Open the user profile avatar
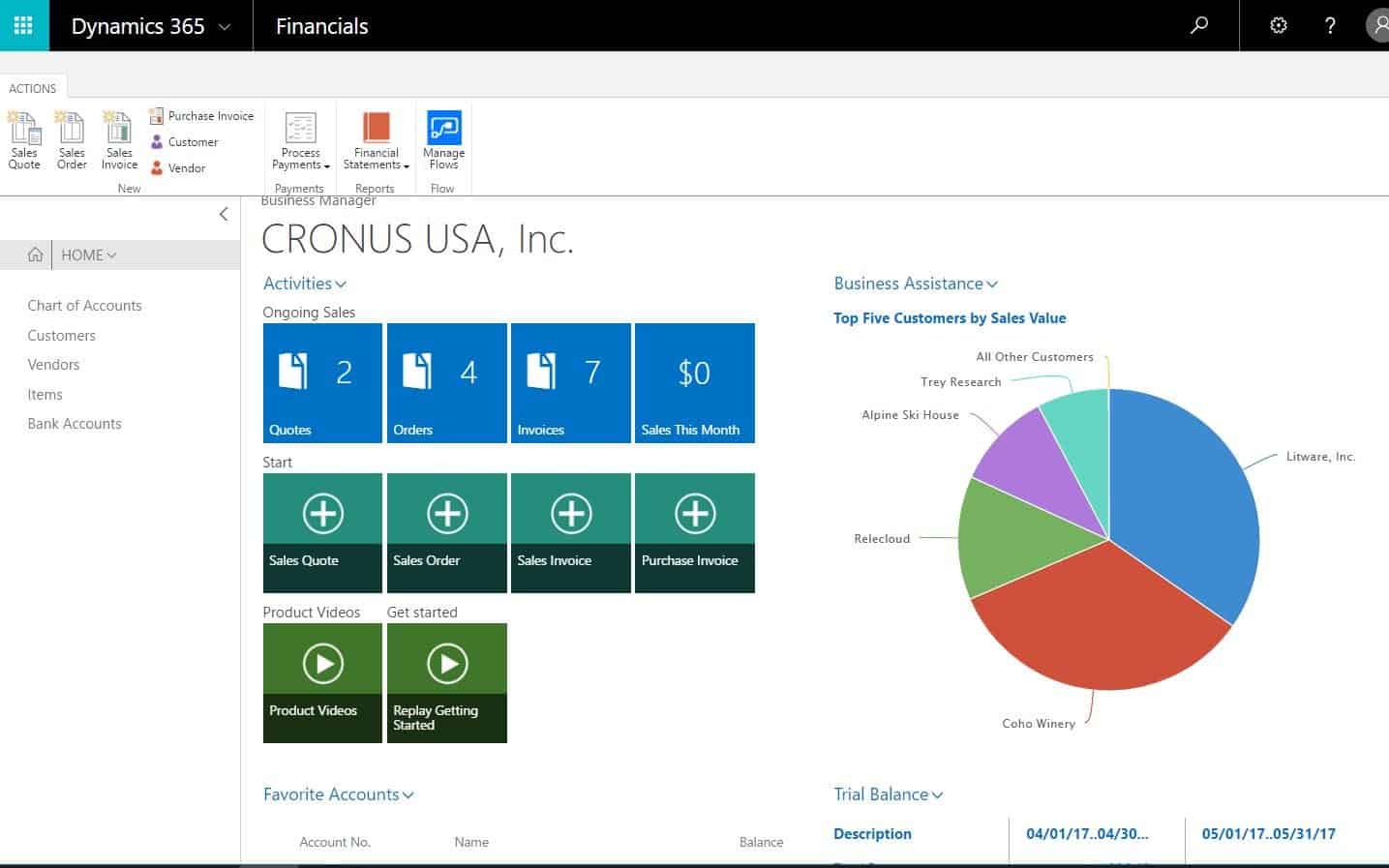Image resolution: width=1389 pixels, height=868 pixels. [x=1378, y=25]
